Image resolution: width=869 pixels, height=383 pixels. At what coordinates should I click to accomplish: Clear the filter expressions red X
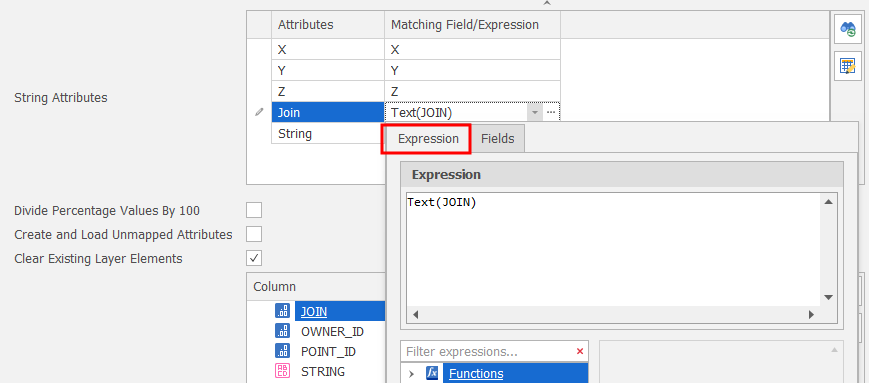pos(580,351)
